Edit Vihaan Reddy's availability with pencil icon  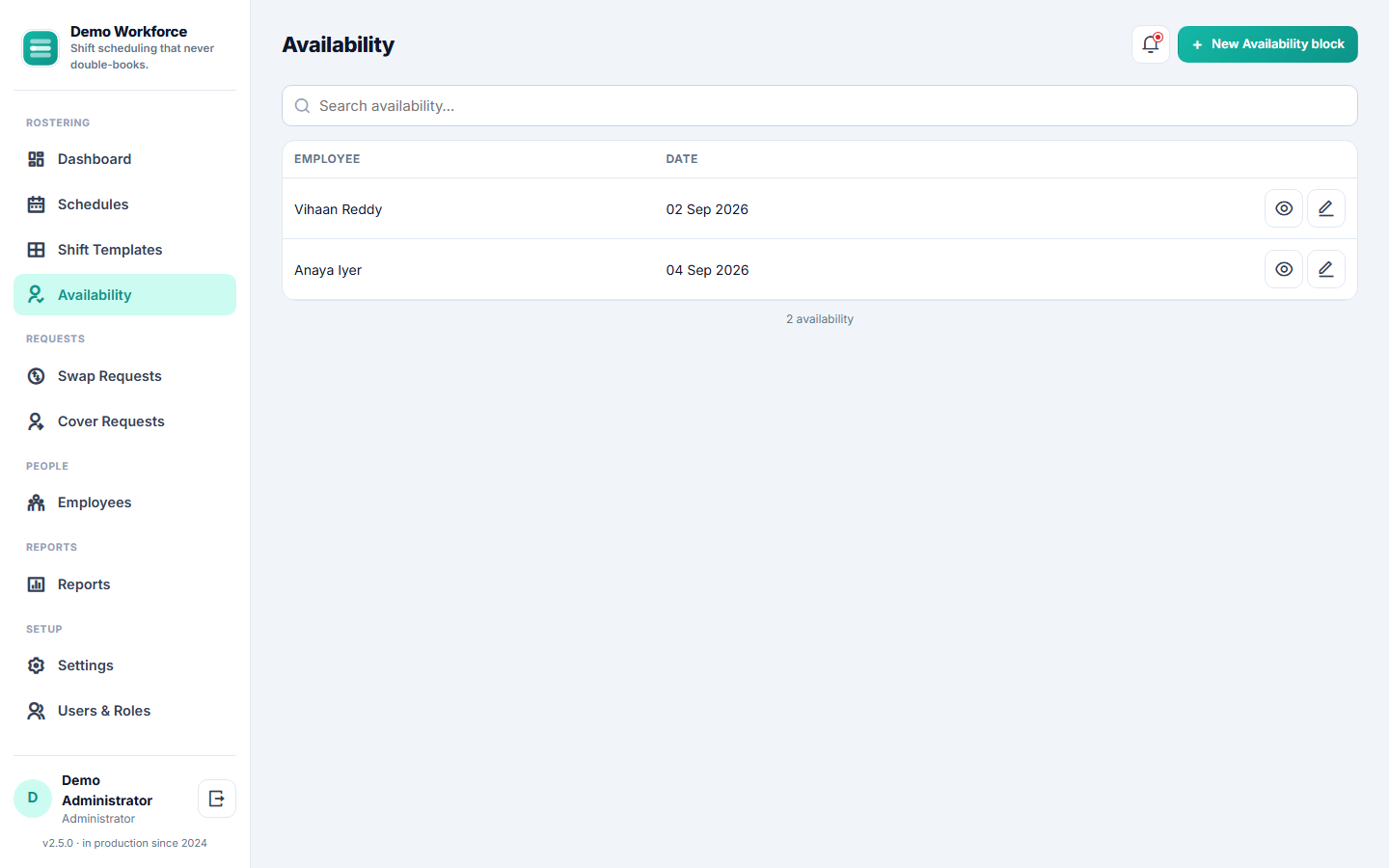tap(1326, 208)
